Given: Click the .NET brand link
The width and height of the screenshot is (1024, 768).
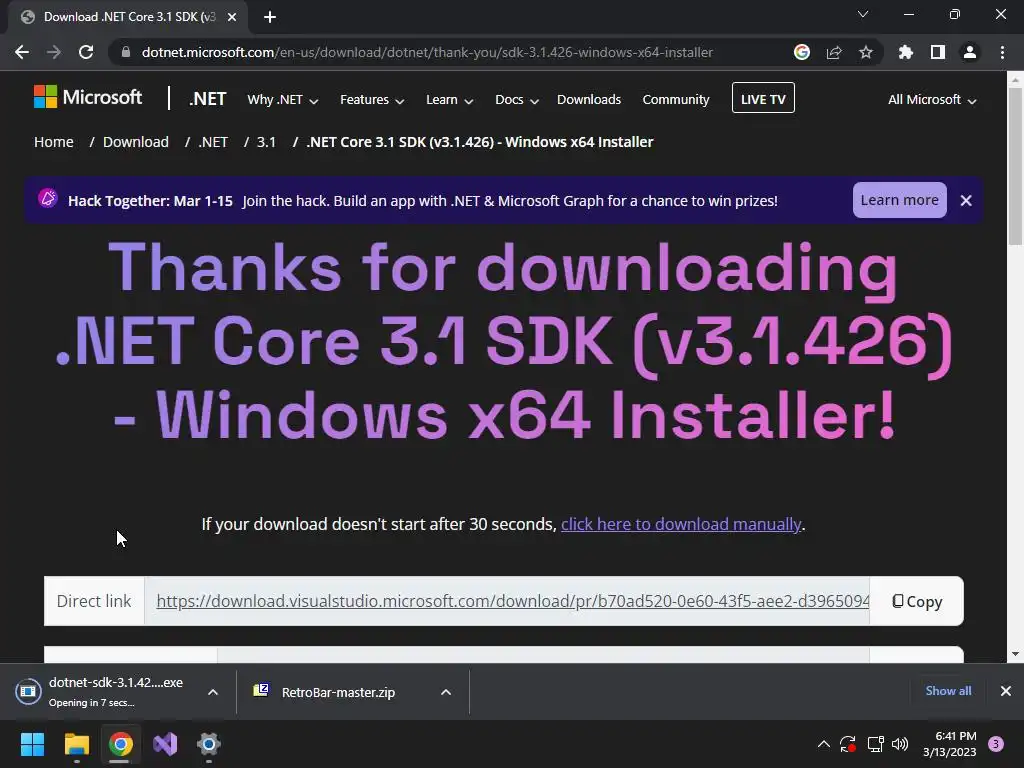Looking at the screenshot, I should (208, 99).
